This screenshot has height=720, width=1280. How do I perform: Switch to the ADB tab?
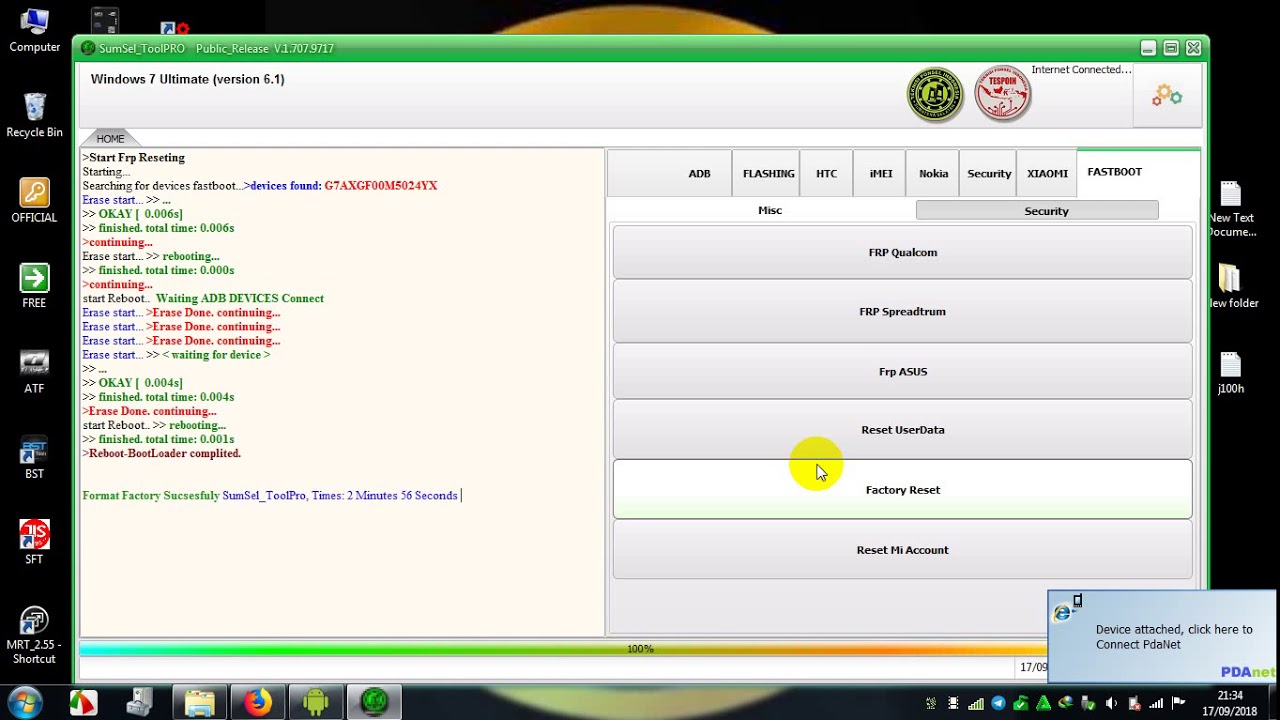click(699, 174)
